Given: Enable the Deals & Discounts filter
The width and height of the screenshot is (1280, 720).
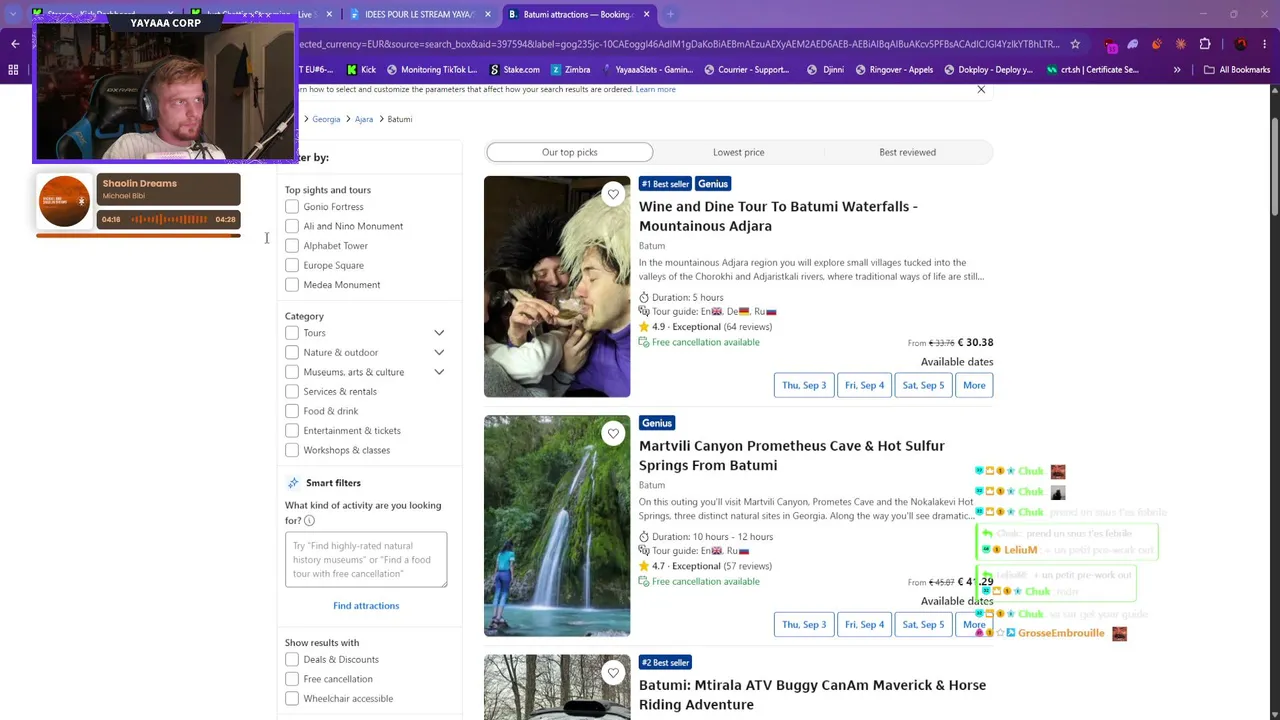Looking at the screenshot, I should point(292,660).
